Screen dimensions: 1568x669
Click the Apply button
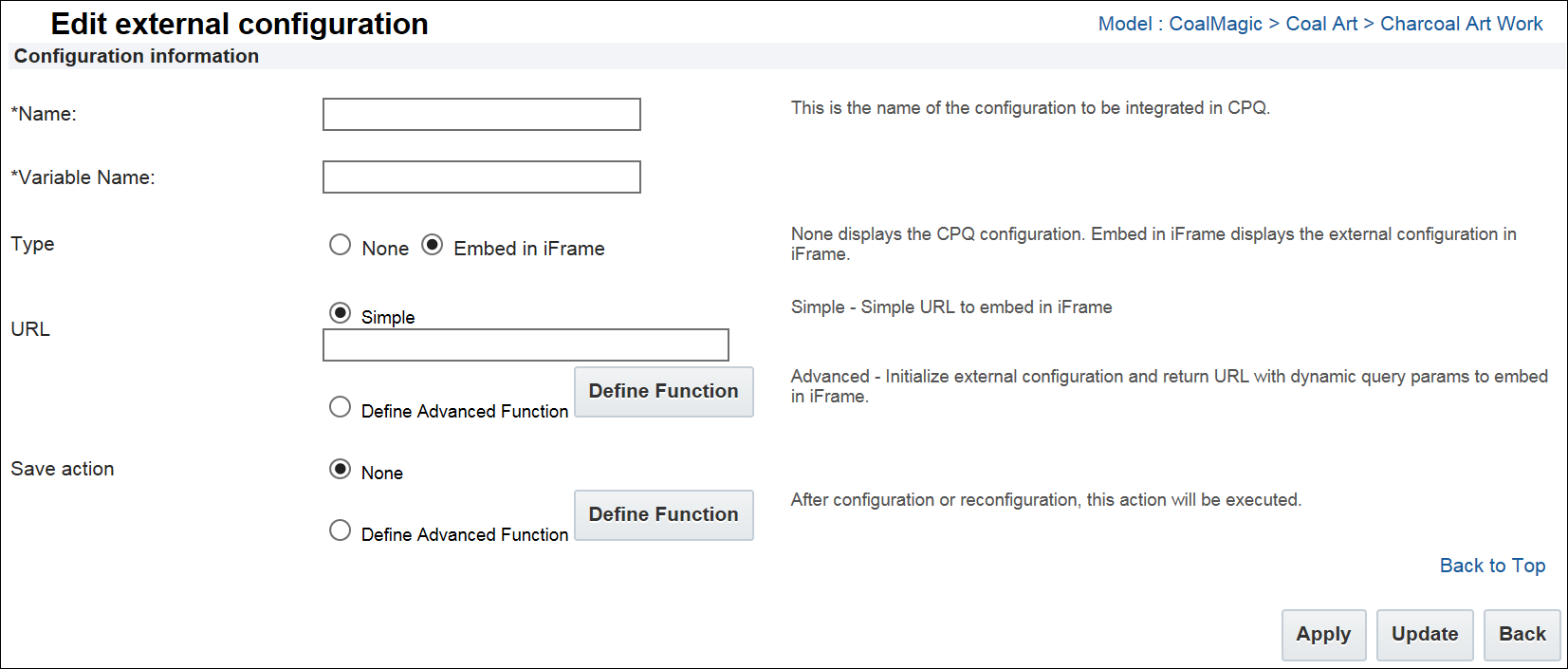1323,635
